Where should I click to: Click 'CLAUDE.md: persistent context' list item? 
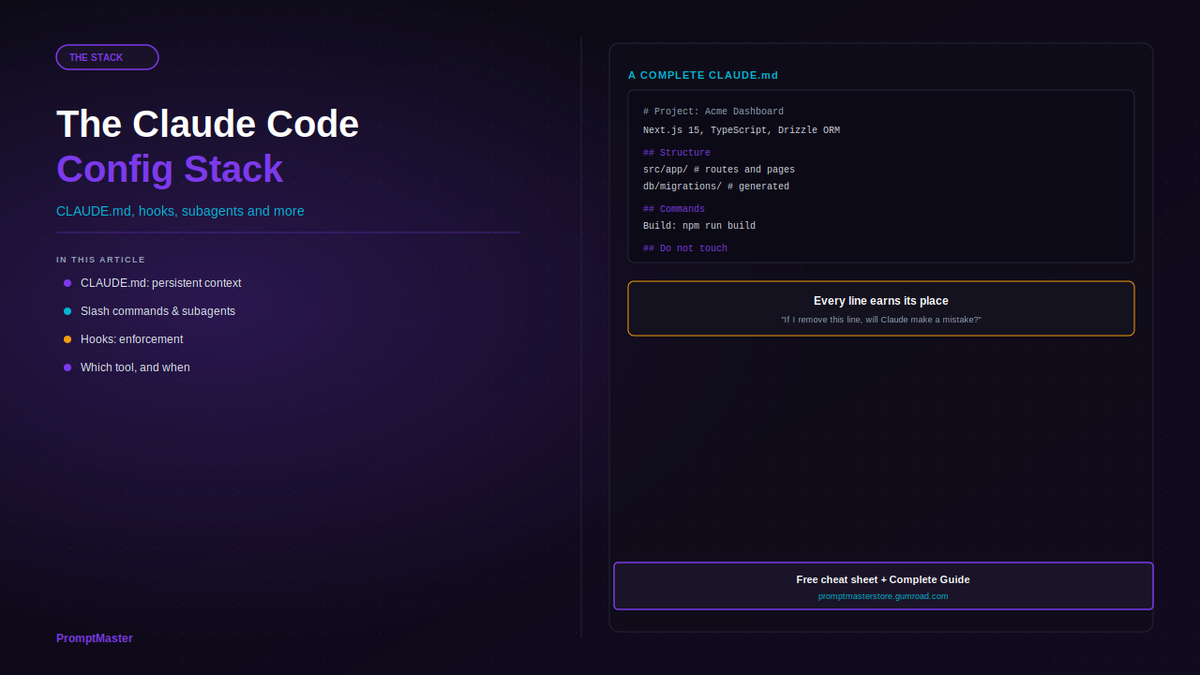pos(161,283)
